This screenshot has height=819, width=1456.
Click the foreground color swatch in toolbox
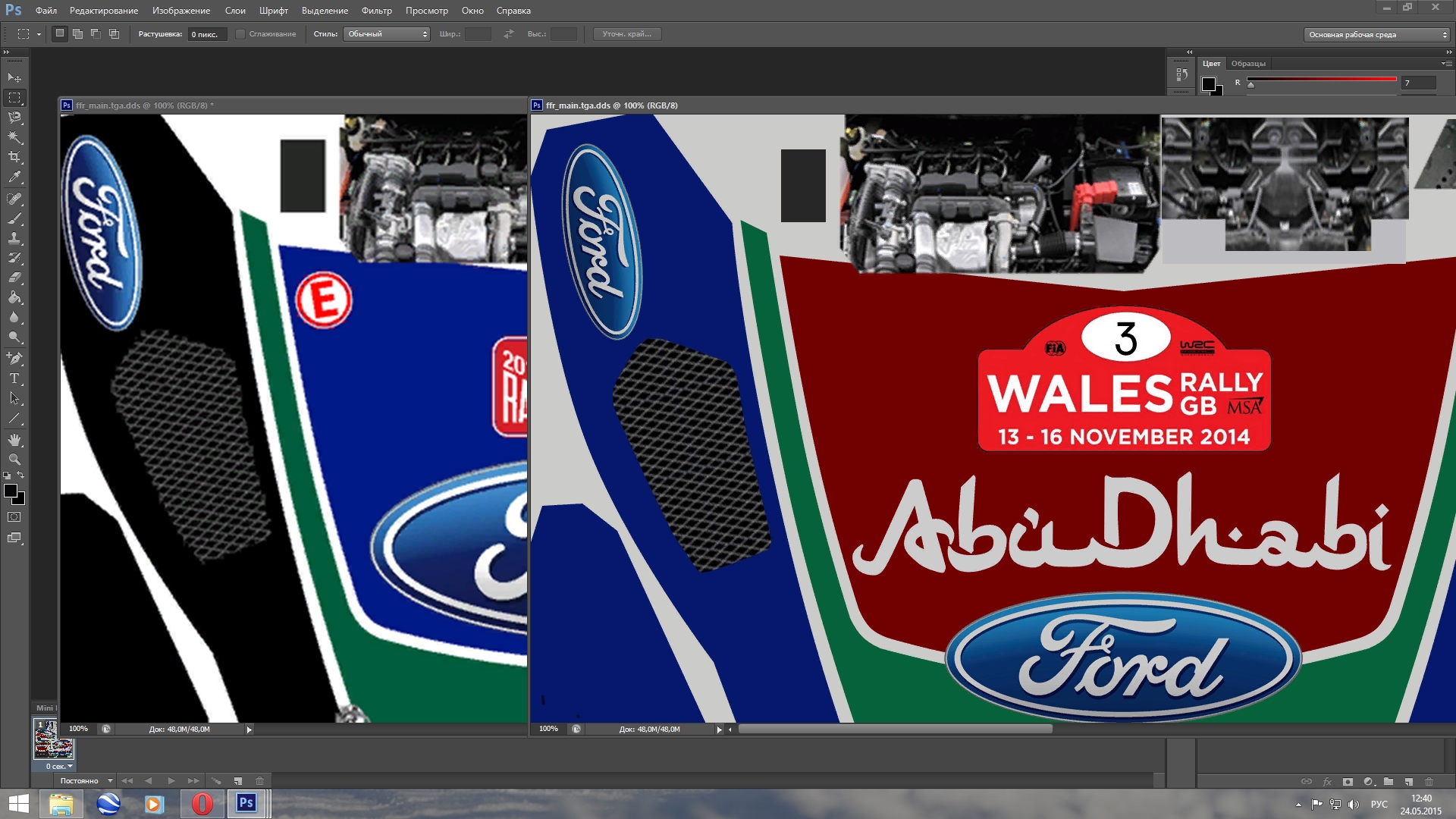[11, 491]
